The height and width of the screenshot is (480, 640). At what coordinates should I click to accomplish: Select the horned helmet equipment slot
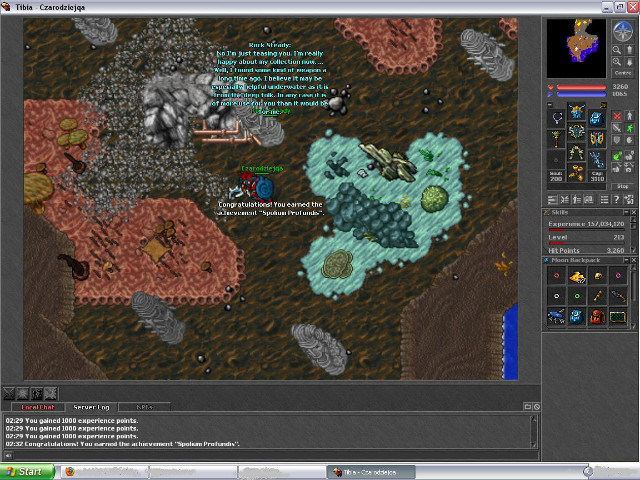pos(576,111)
